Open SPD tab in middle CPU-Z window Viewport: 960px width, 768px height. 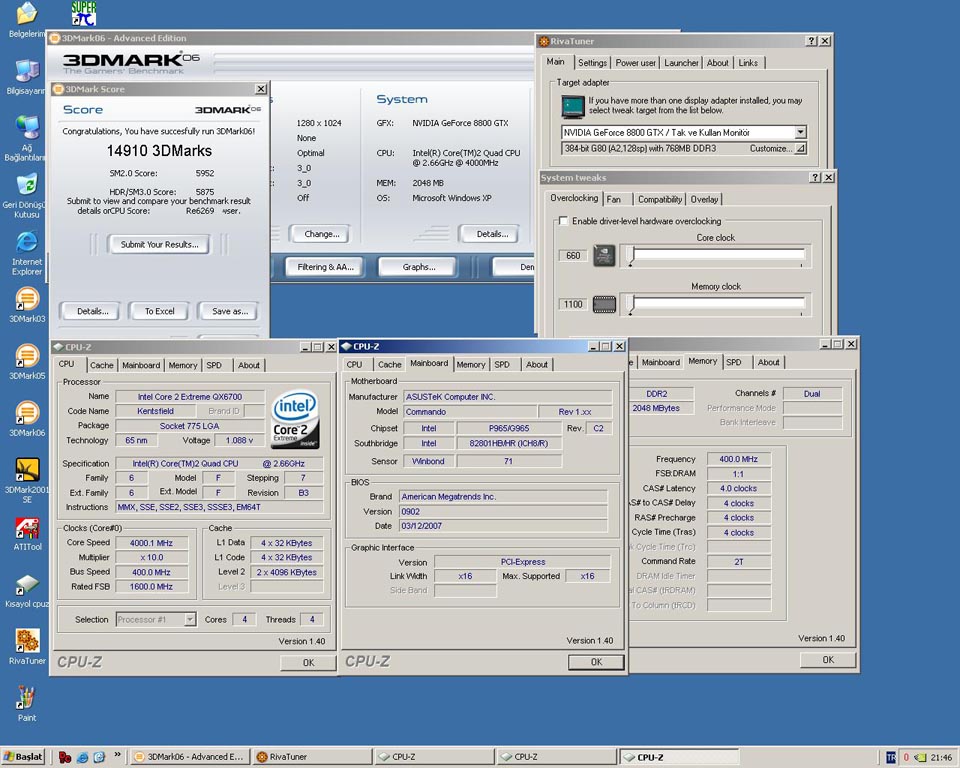(x=502, y=364)
